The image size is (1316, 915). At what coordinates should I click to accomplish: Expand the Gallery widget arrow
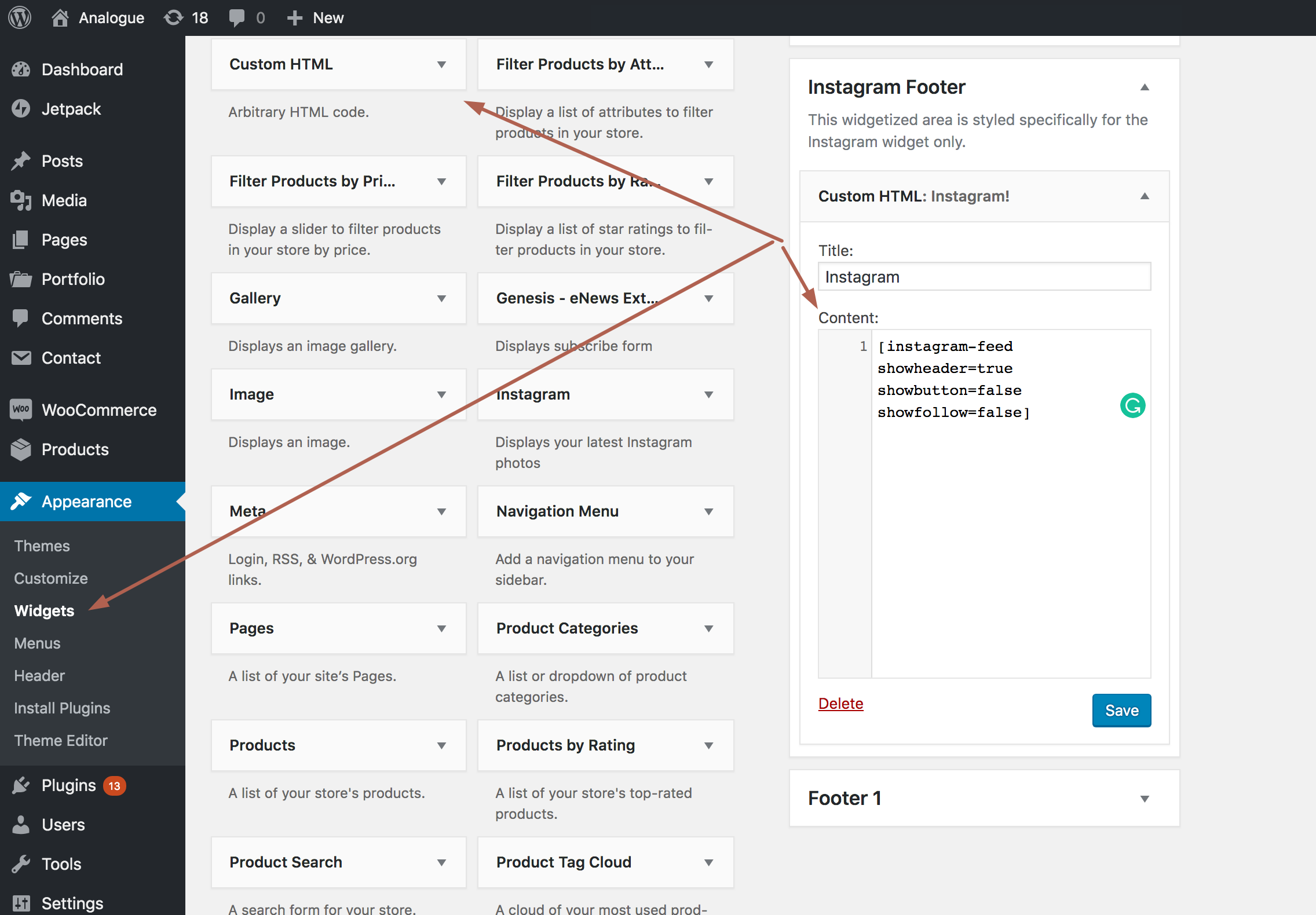[x=441, y=298]
